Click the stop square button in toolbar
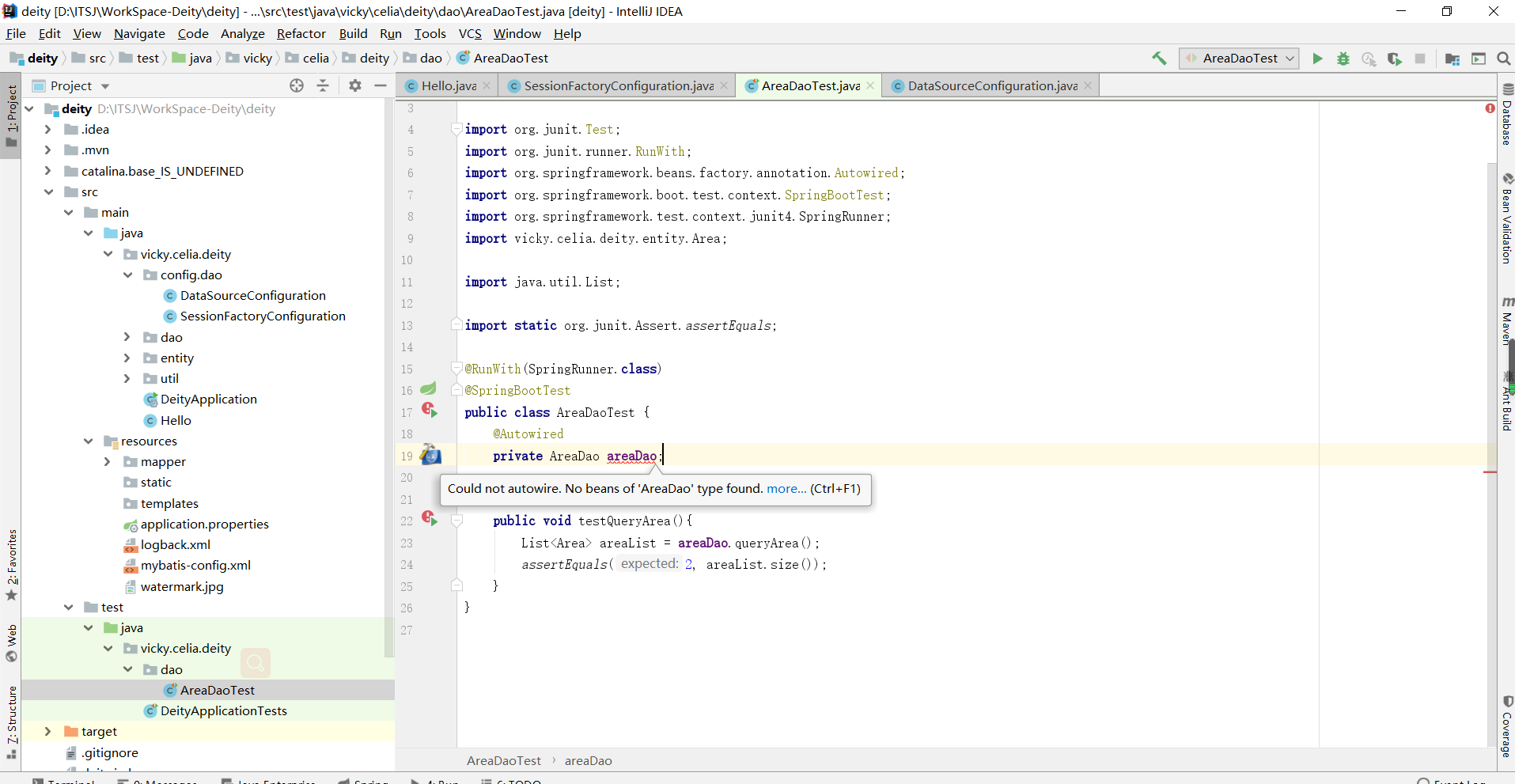 (1420, 59)
